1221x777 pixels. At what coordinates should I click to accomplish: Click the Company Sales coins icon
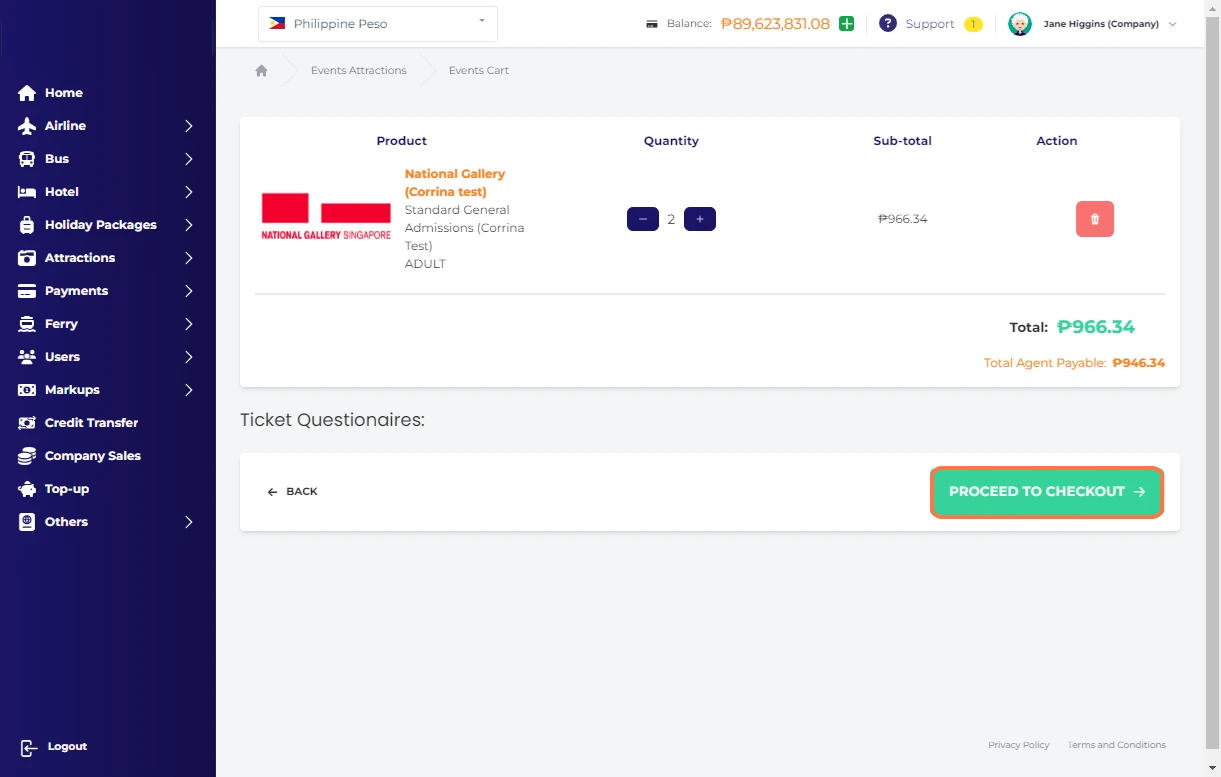pos(27,456)
